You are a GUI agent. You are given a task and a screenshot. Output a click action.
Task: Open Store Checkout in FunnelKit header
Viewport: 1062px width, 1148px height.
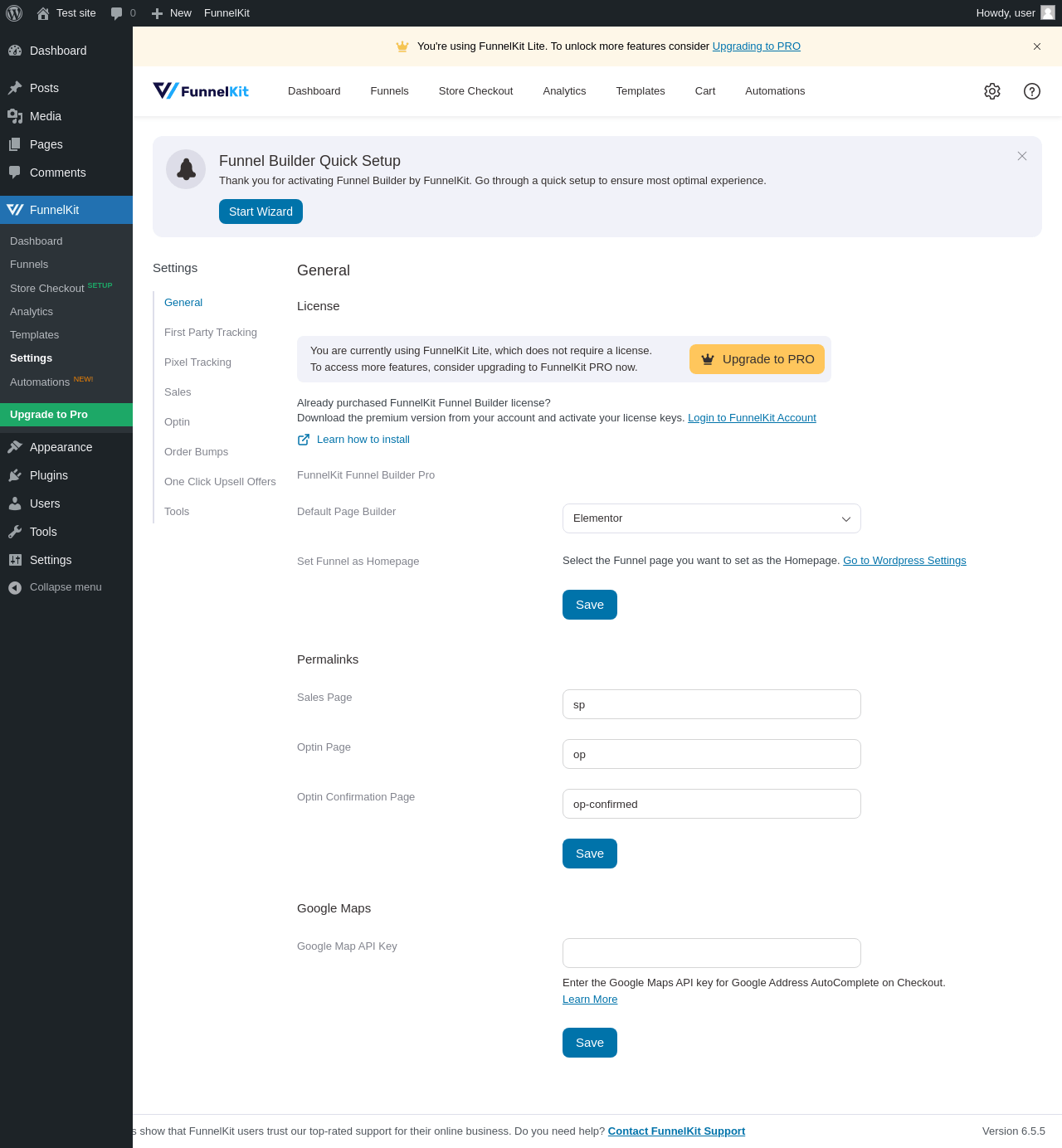pyautogui.click(x=475, y=91)
